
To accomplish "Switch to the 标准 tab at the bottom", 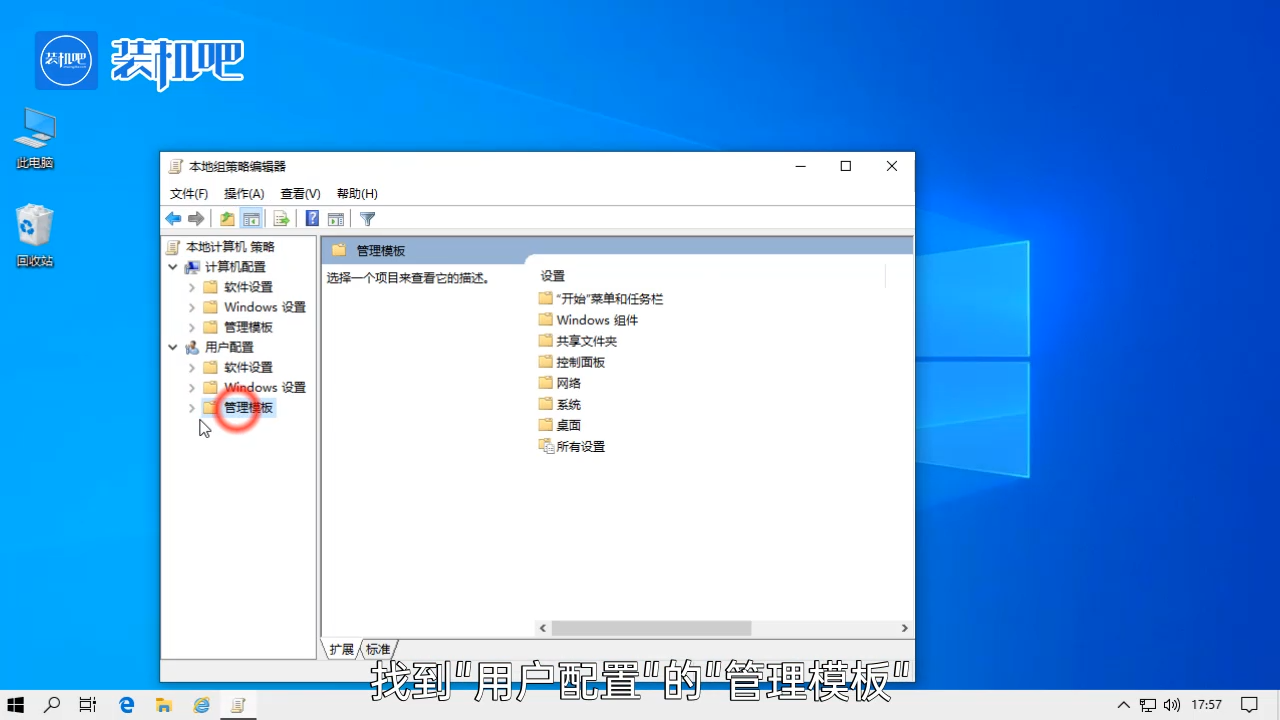I will click(x=378, y=649).
